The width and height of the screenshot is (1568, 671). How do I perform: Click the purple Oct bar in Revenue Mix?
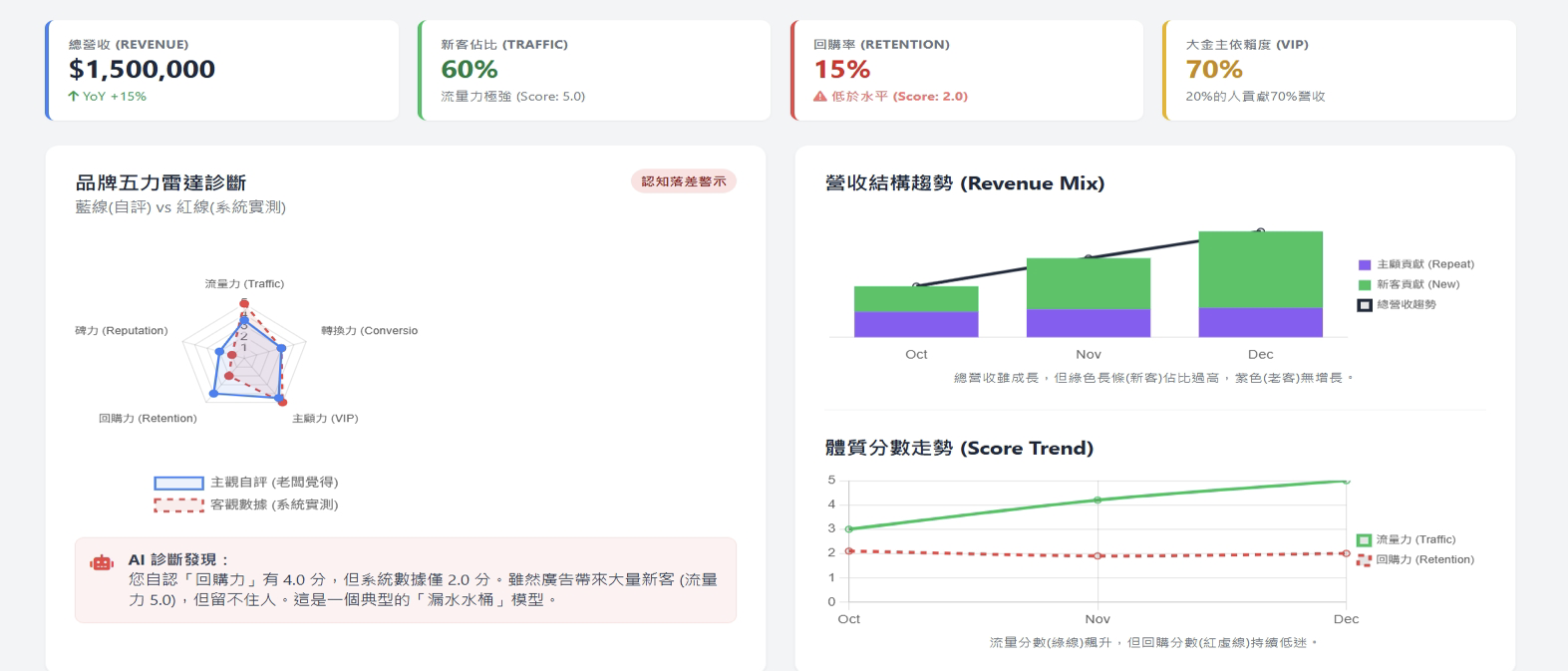[x=916, y=324]
